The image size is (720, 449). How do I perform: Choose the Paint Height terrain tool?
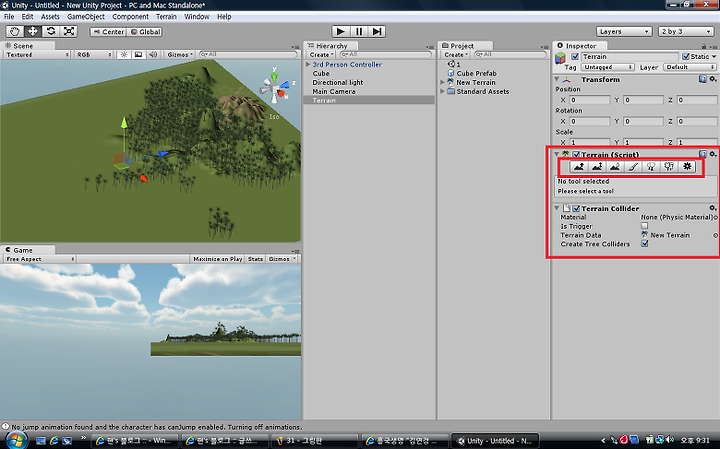[597, 167]
